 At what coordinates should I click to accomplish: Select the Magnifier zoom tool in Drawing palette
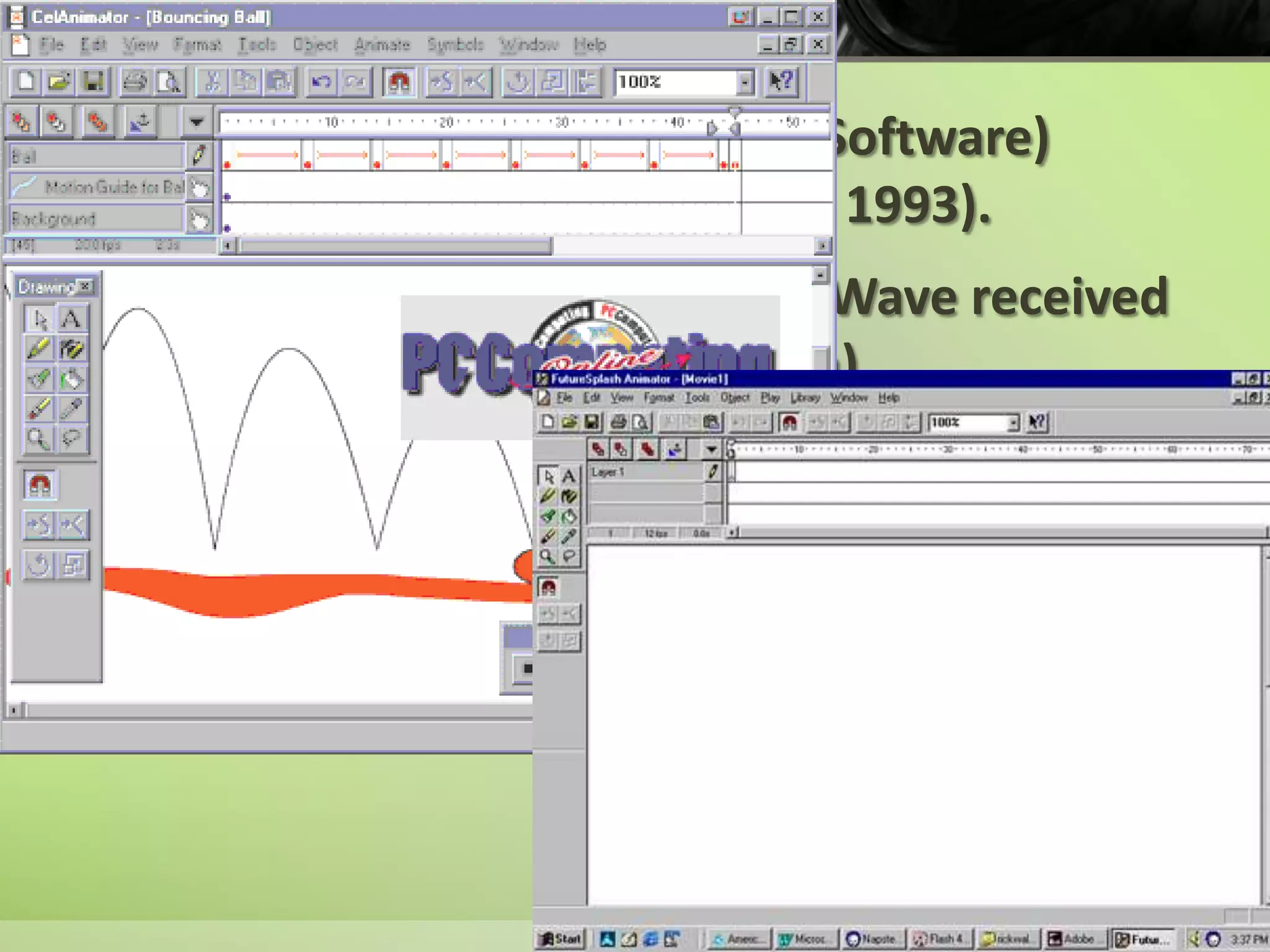tap(38, 439)
